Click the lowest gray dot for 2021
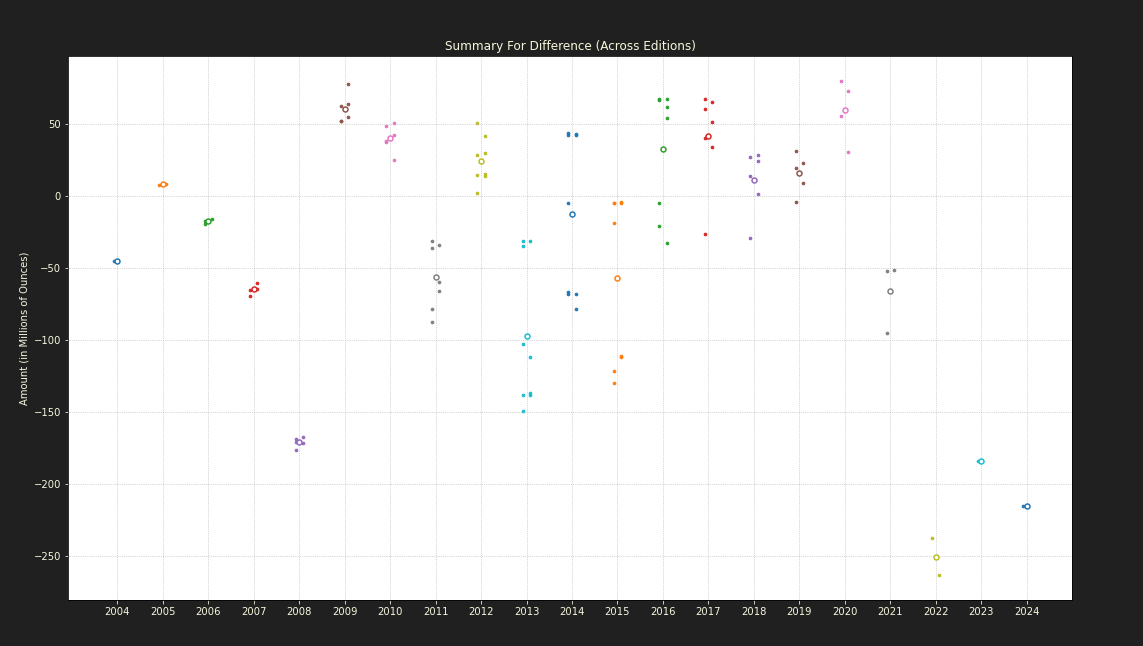1143x646 pixels. [887, 334]
